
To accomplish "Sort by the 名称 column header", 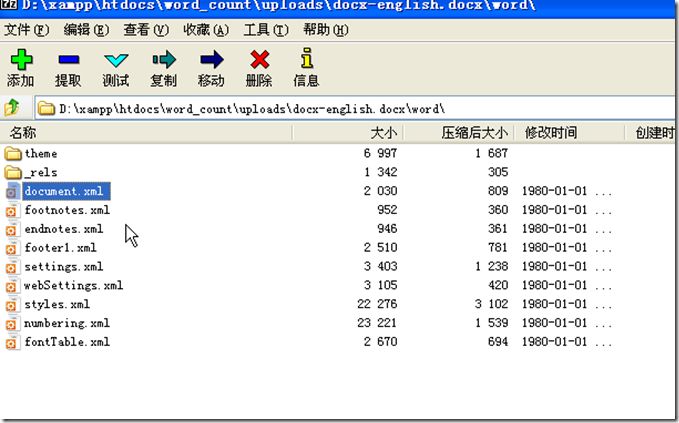I will [x=146, y=133].
